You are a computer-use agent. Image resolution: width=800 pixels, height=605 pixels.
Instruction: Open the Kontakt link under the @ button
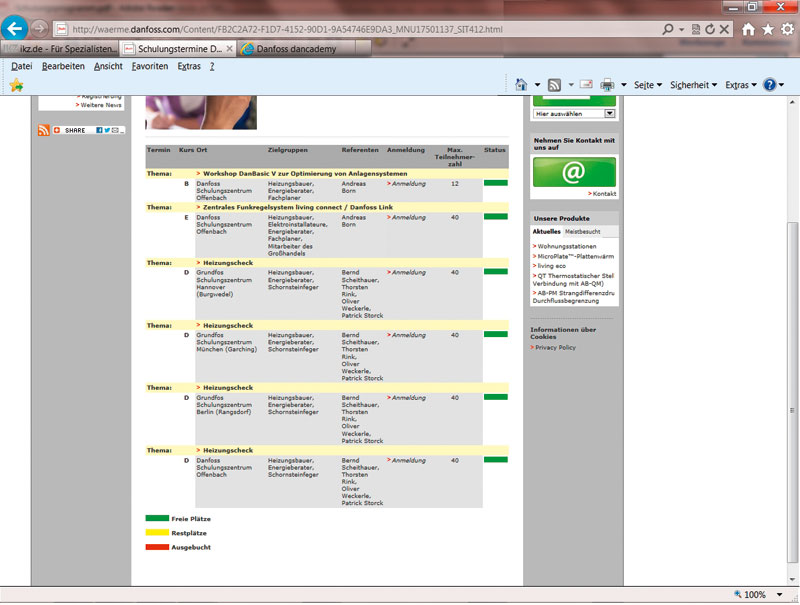point(603,194)
